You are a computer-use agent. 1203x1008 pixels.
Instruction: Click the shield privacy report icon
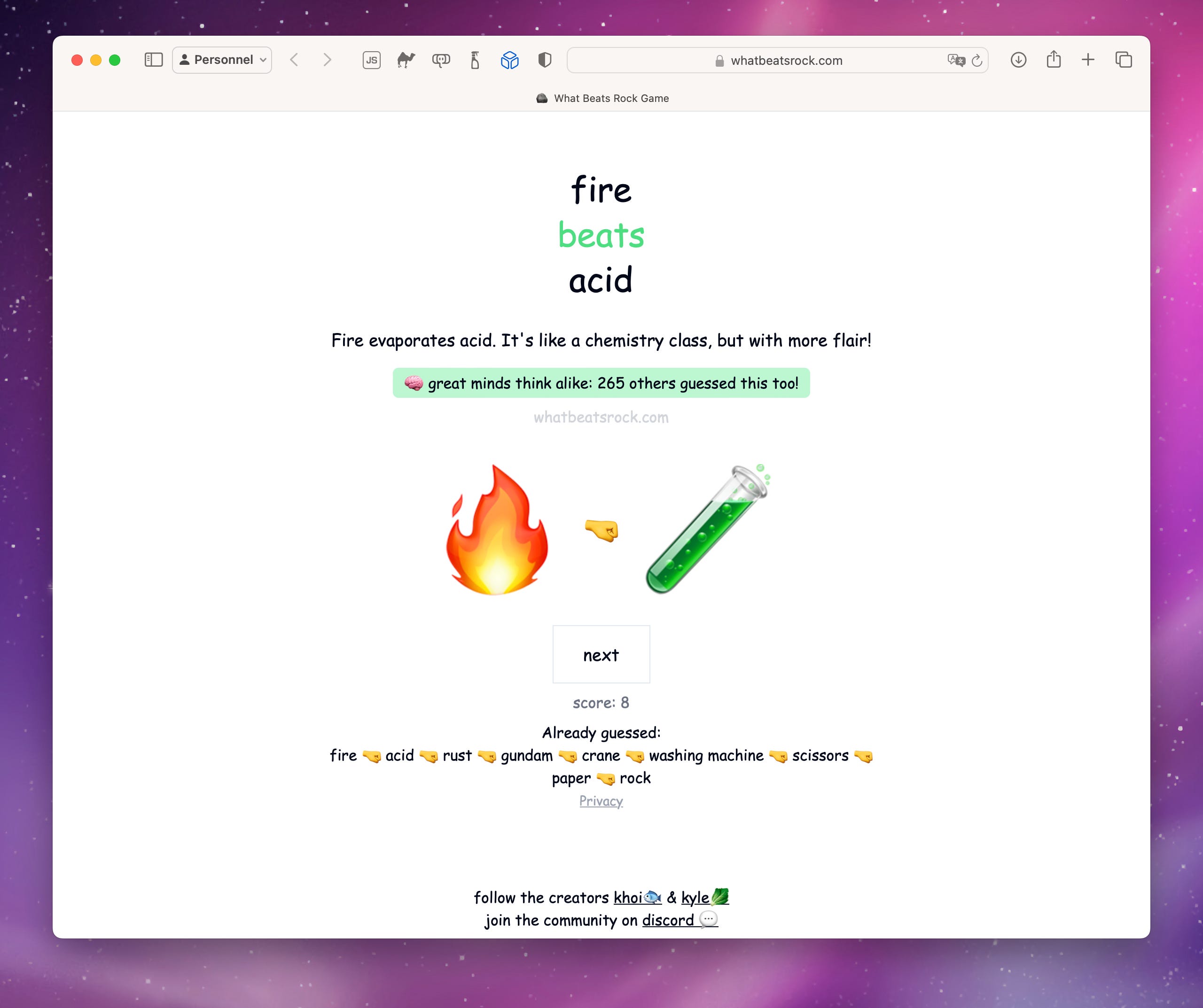[545, 60]
